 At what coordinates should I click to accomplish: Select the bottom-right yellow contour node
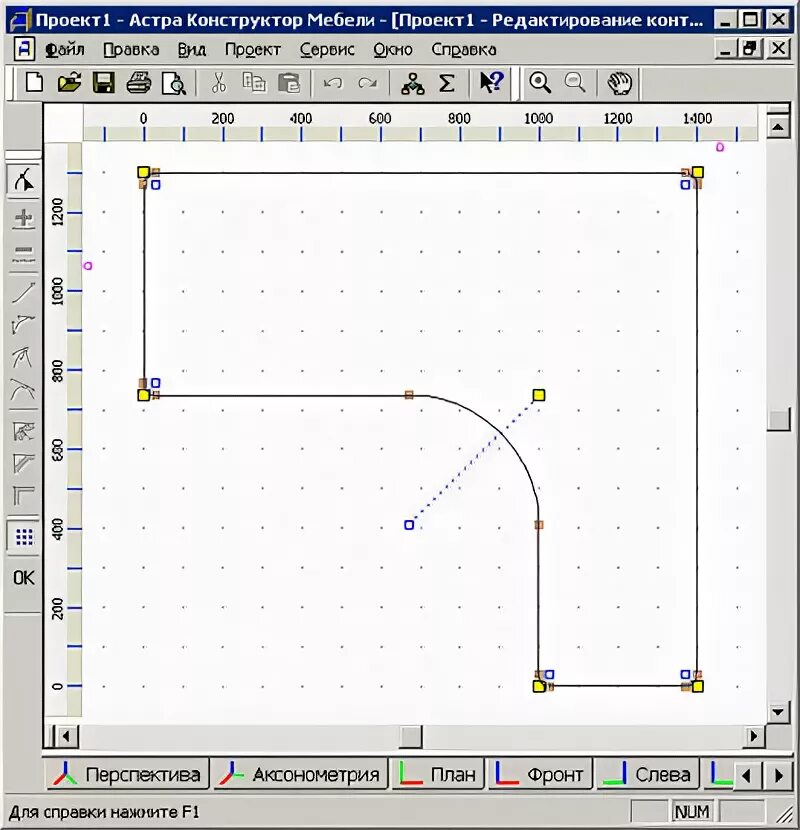click(697, 687)
